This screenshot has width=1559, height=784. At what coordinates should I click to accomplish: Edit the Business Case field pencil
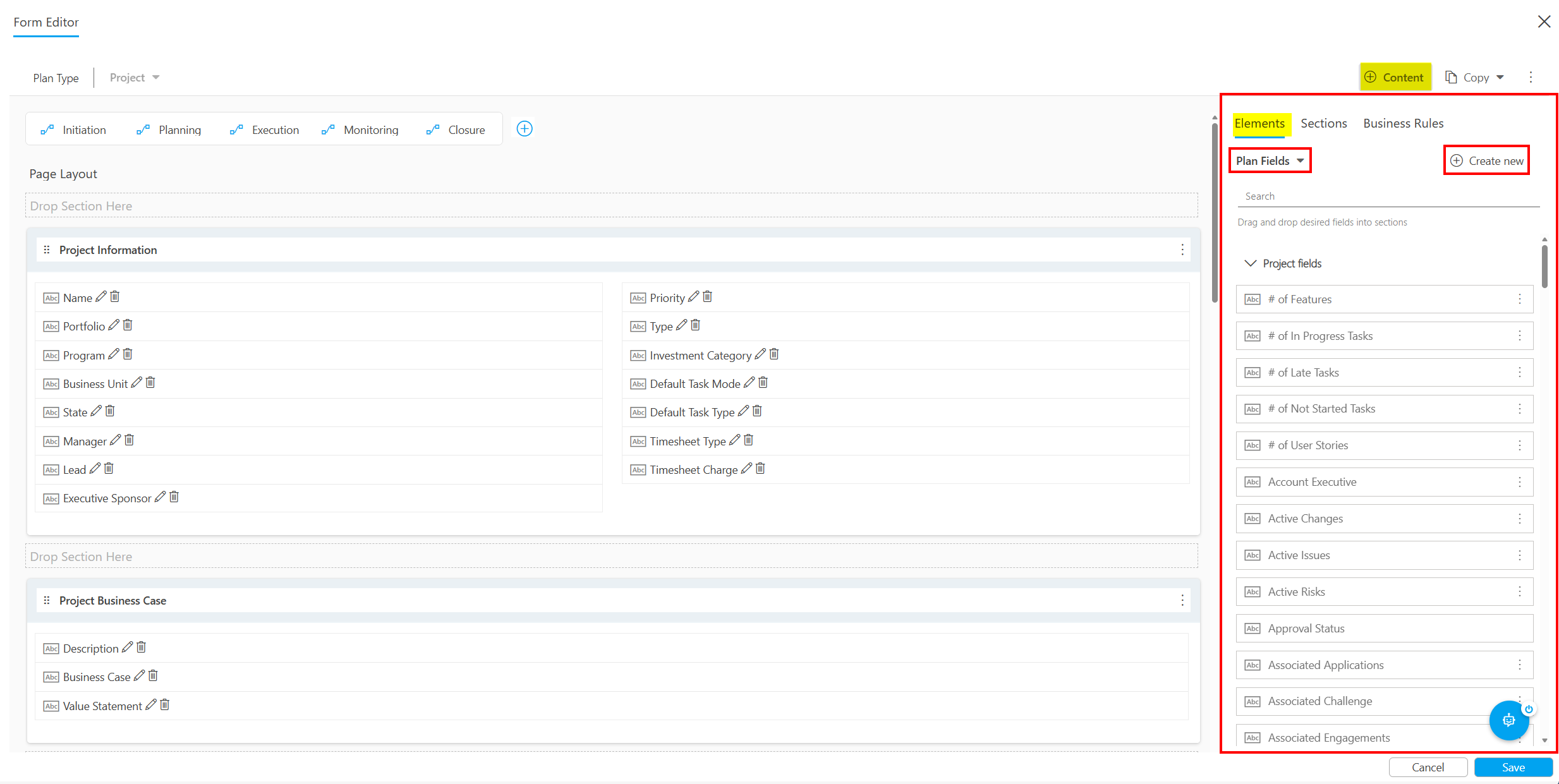tap(139, 676)
